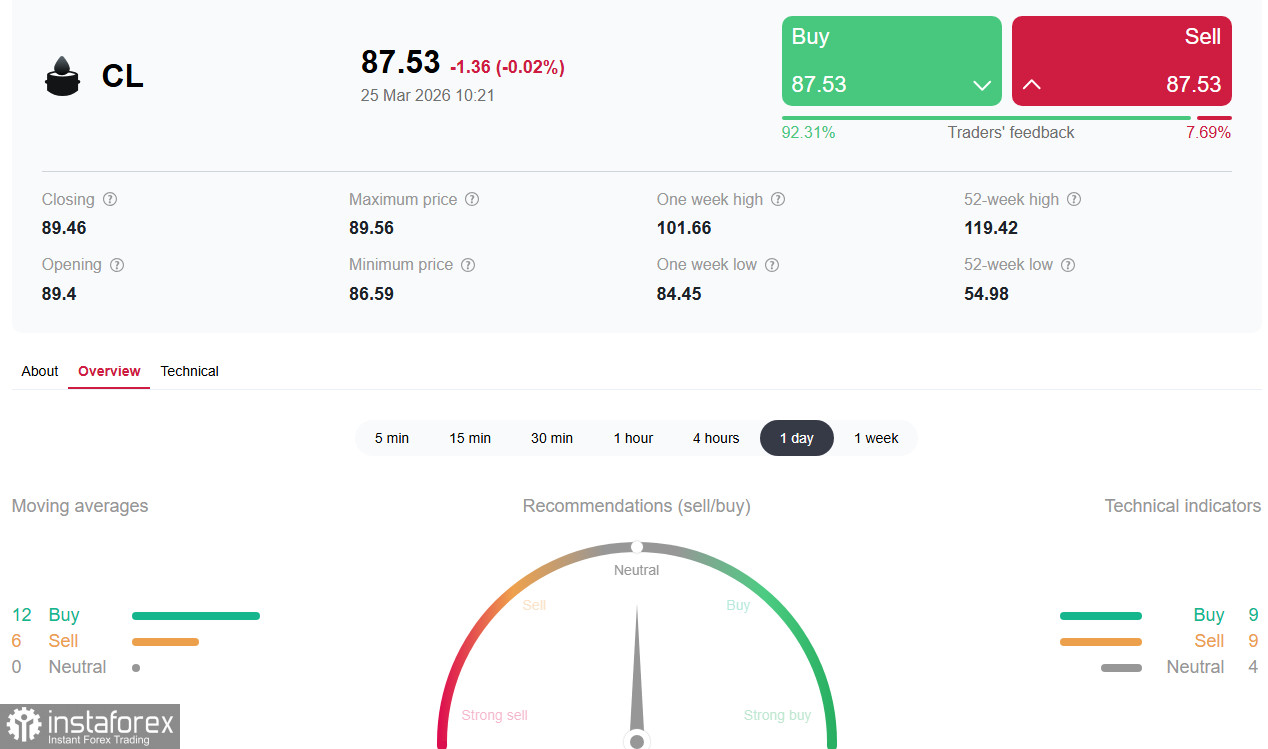The width and height of the screenshot is (1268, 749).
Task: Click the Moving averages heading
Action: click(80, 506)
